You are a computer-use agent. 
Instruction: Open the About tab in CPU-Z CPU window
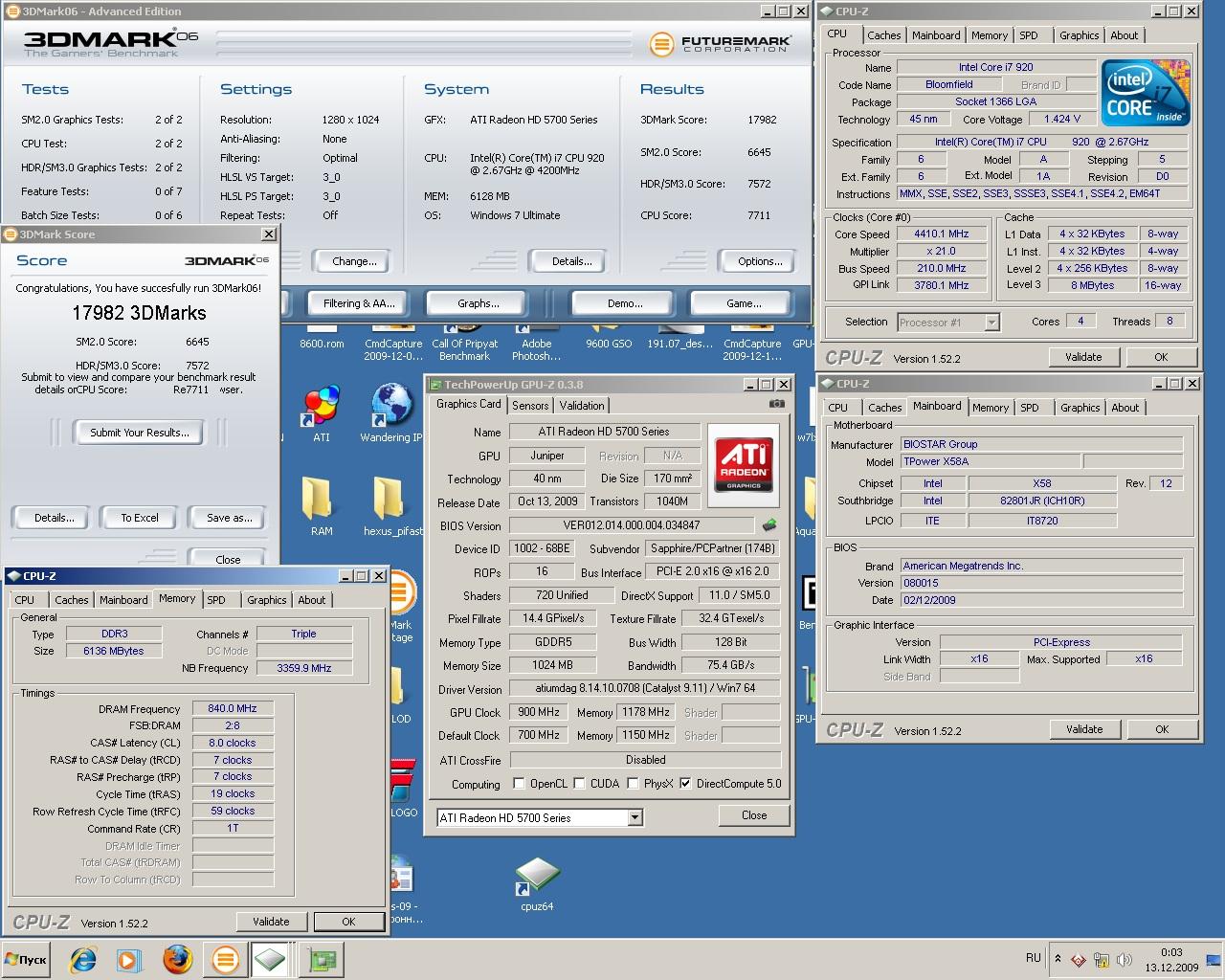1125,35
